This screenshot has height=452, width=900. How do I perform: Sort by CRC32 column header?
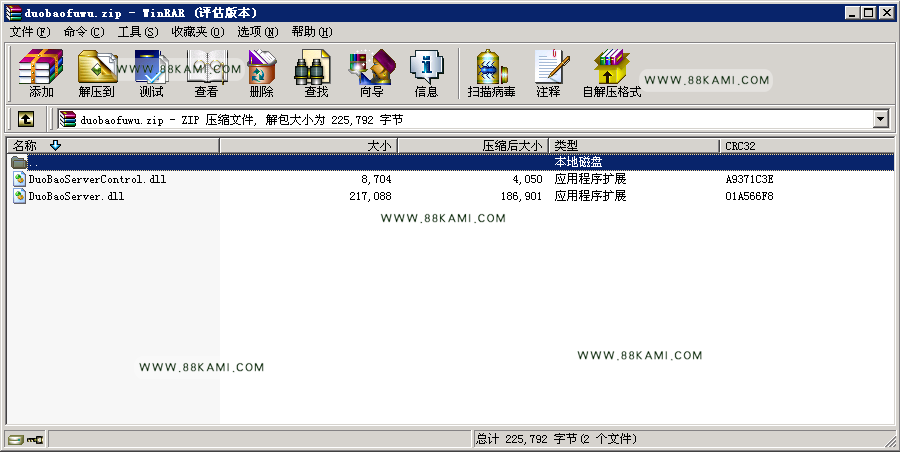coord(806,146)
